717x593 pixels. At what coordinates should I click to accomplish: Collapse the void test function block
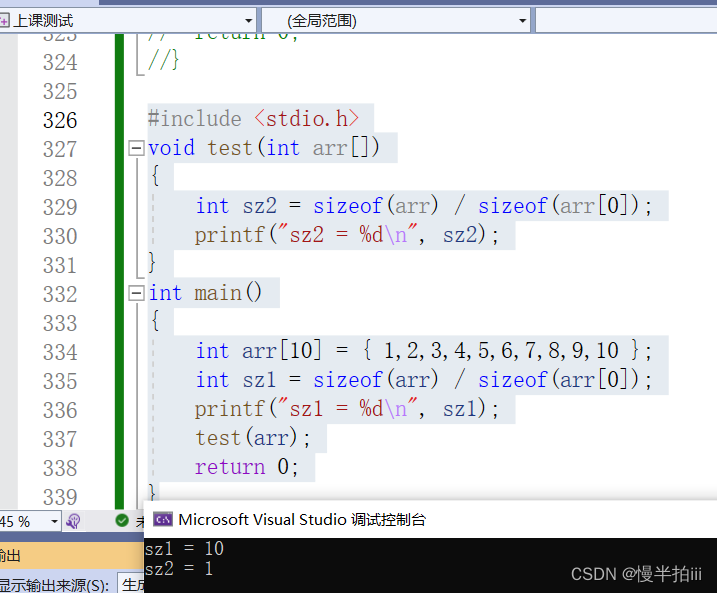click(x=136, y=148)
